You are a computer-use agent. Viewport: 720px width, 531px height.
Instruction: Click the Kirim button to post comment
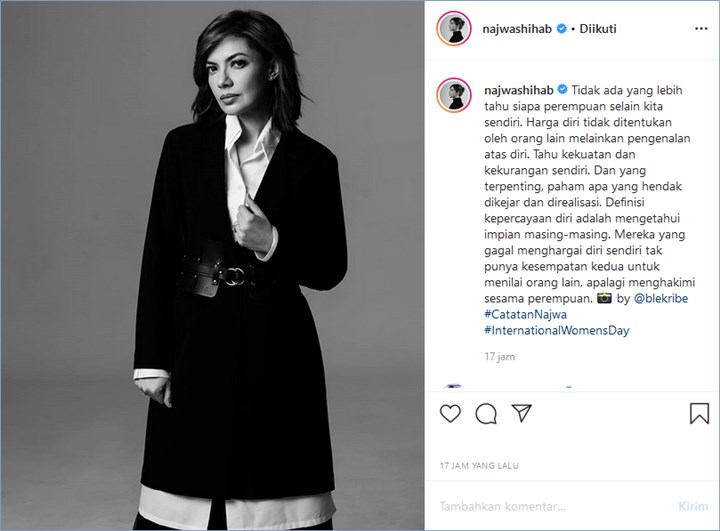(693, 506)
